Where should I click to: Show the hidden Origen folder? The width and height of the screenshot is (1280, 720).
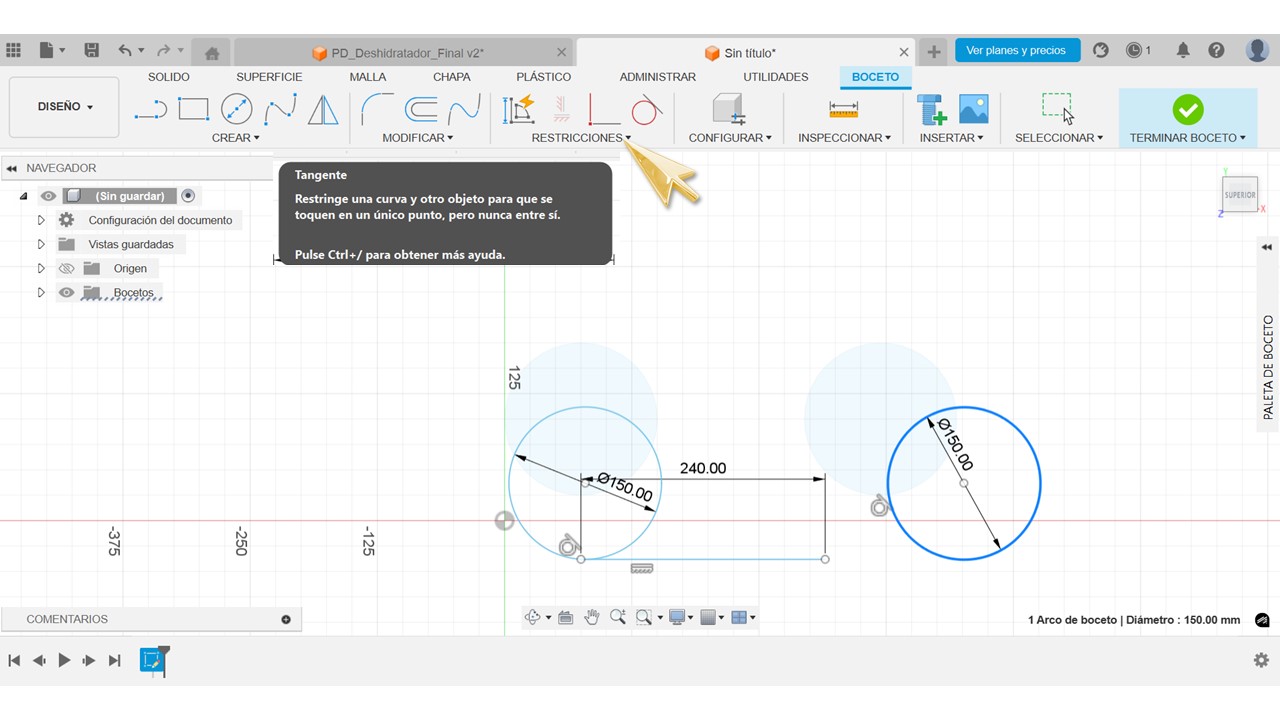[67, 269]
